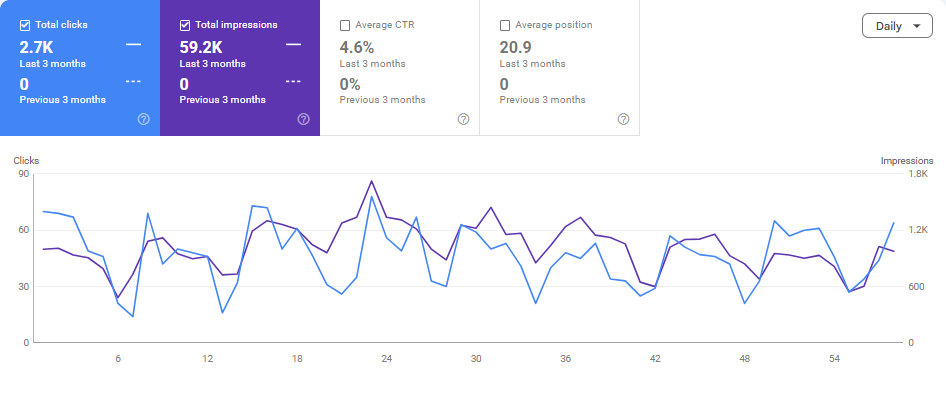Uncheck the Total clicks checkbox
The width and height of the screenshot is (946, 397).
click(x=25, y=25)
